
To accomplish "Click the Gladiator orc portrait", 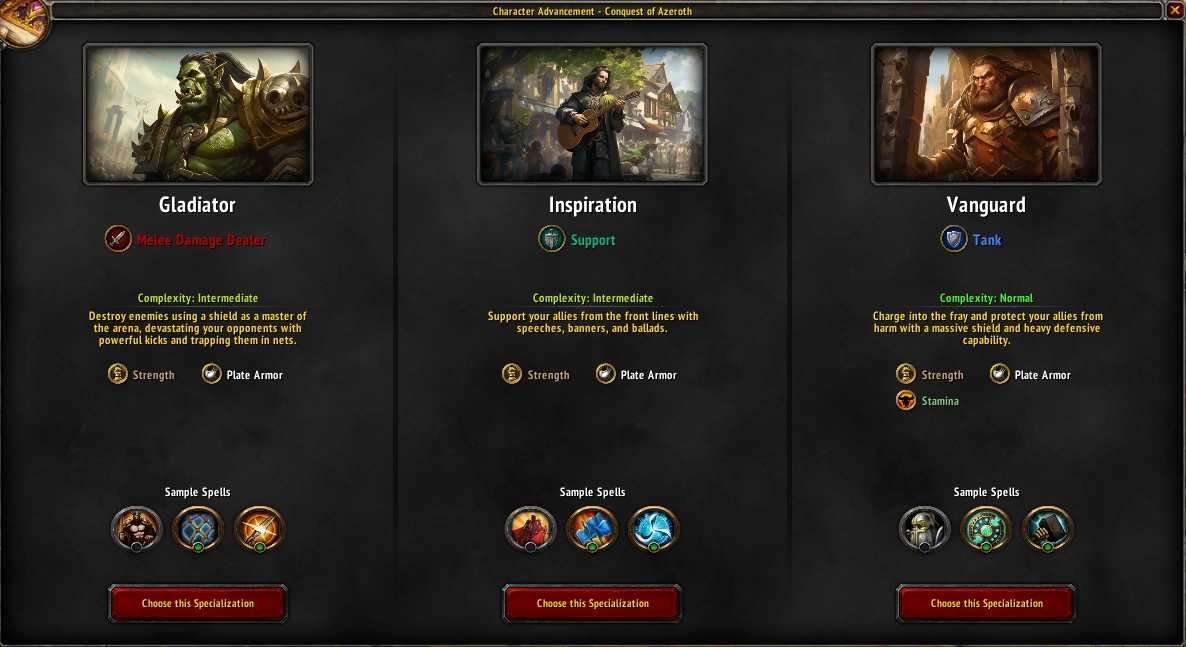I will click(198, 114).
